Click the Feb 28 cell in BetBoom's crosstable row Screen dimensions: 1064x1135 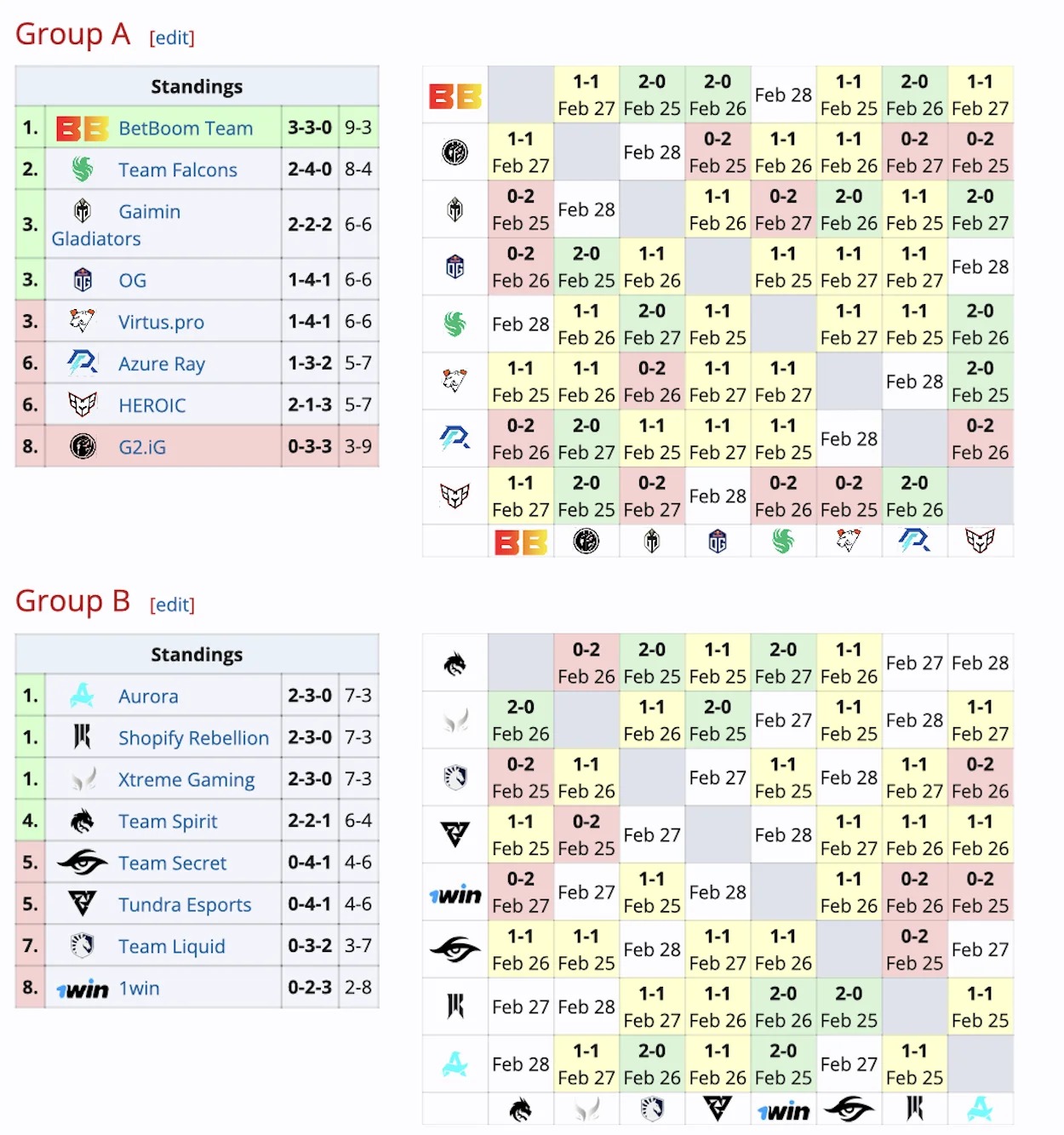783,95
